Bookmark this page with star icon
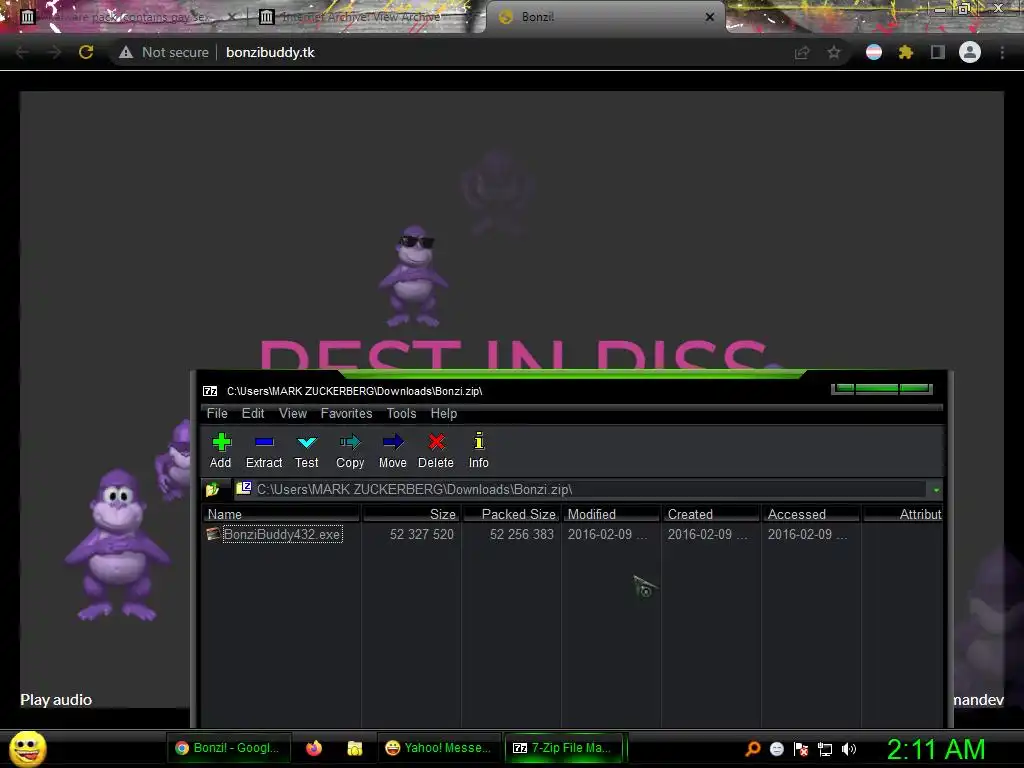Screen dimensions: 1024x768 (834, 52)
